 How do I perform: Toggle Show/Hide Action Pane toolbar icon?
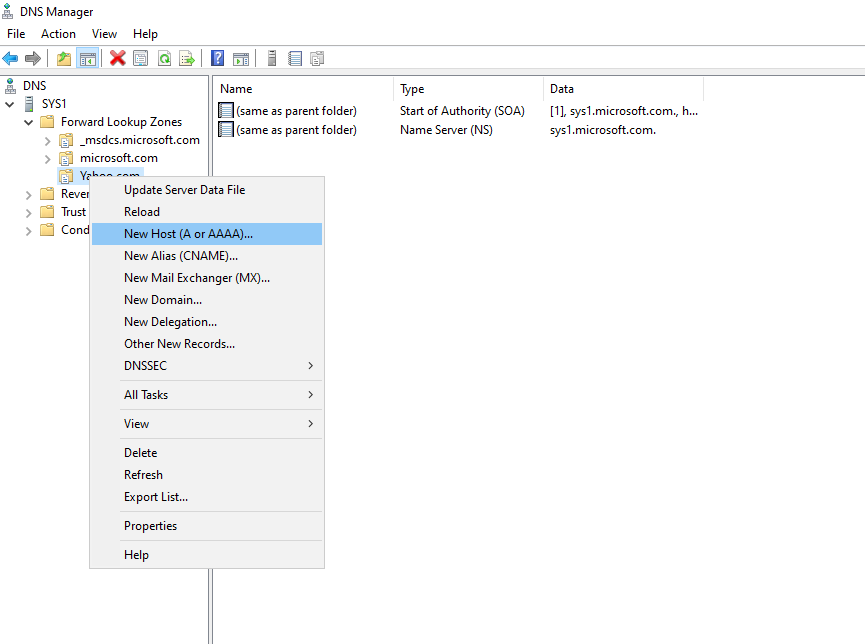click(x=241, y=58)
